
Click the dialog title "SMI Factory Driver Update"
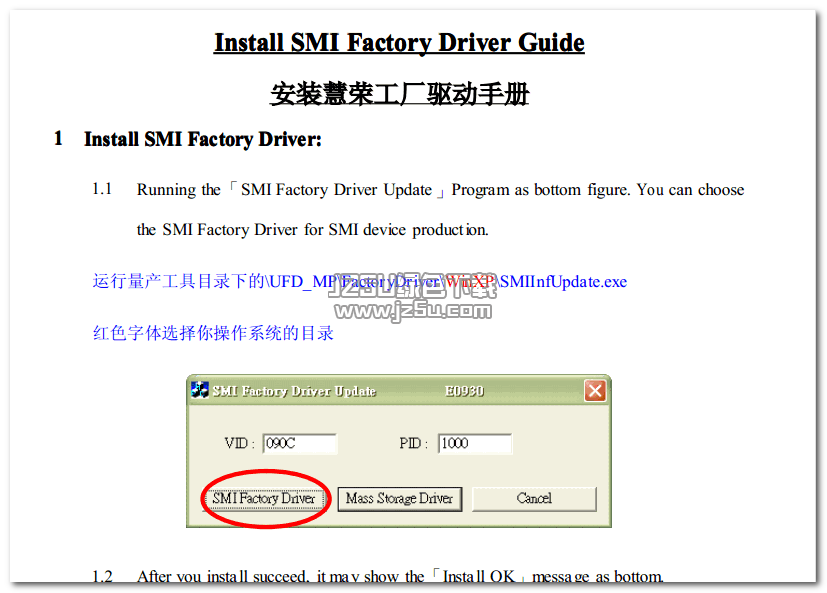[x=294, y=391]
